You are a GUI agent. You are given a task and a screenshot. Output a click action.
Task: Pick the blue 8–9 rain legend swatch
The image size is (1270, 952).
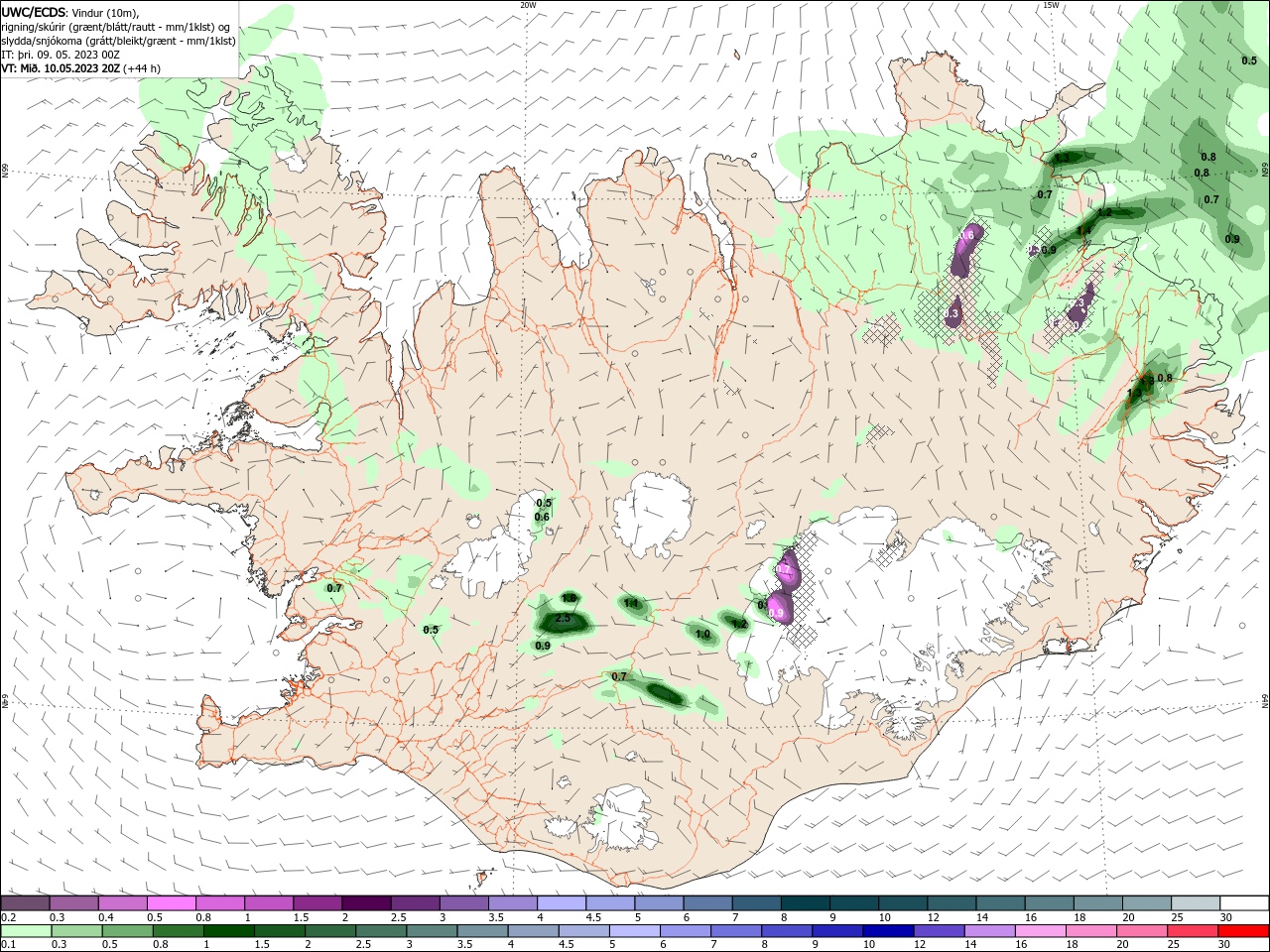(787, 931)
